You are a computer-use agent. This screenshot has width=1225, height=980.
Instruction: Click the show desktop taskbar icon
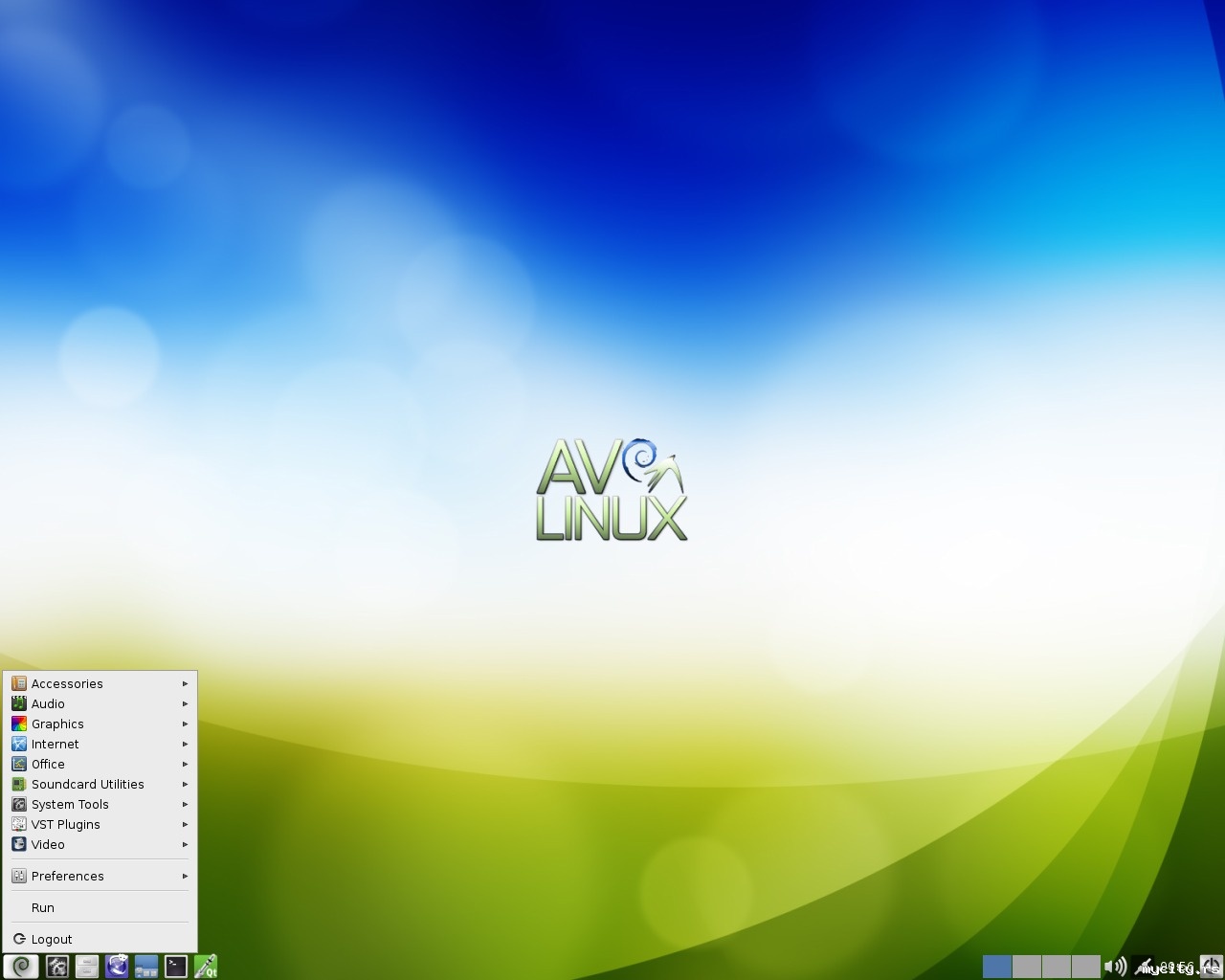click(146, 967)
